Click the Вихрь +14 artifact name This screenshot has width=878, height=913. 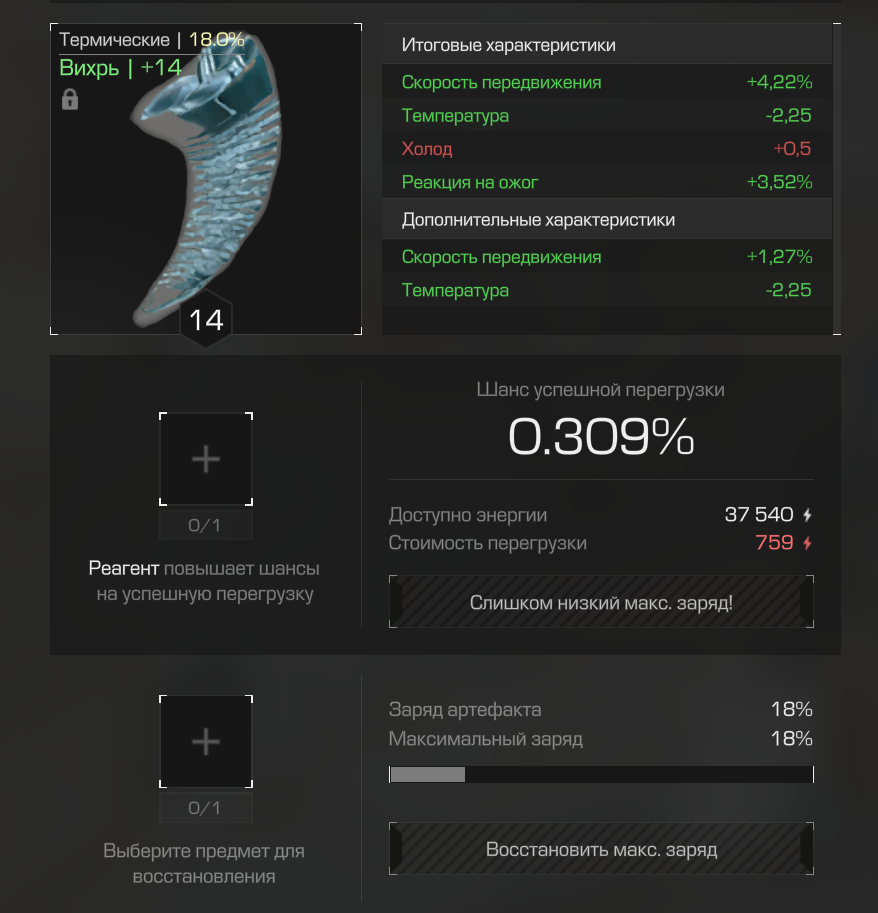click(121, 68)
